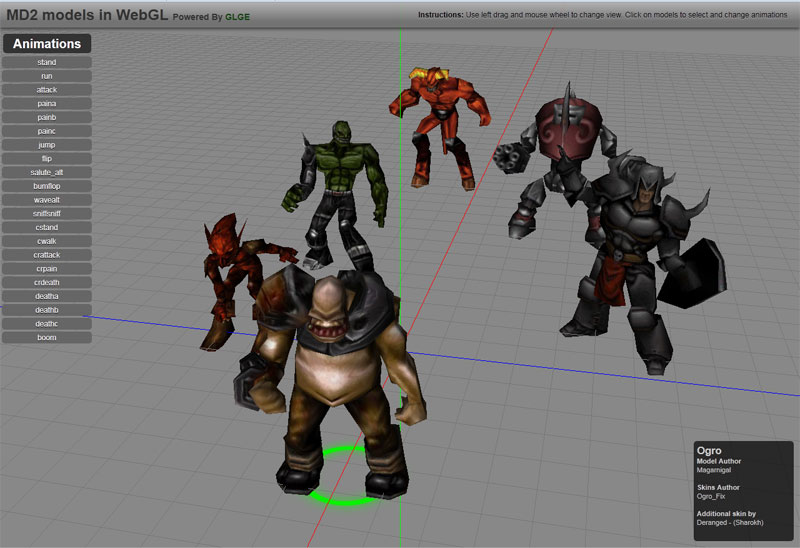Play the deatha animation
The height and width of the screenshot is (548, 800).
(x=47, y=296)
